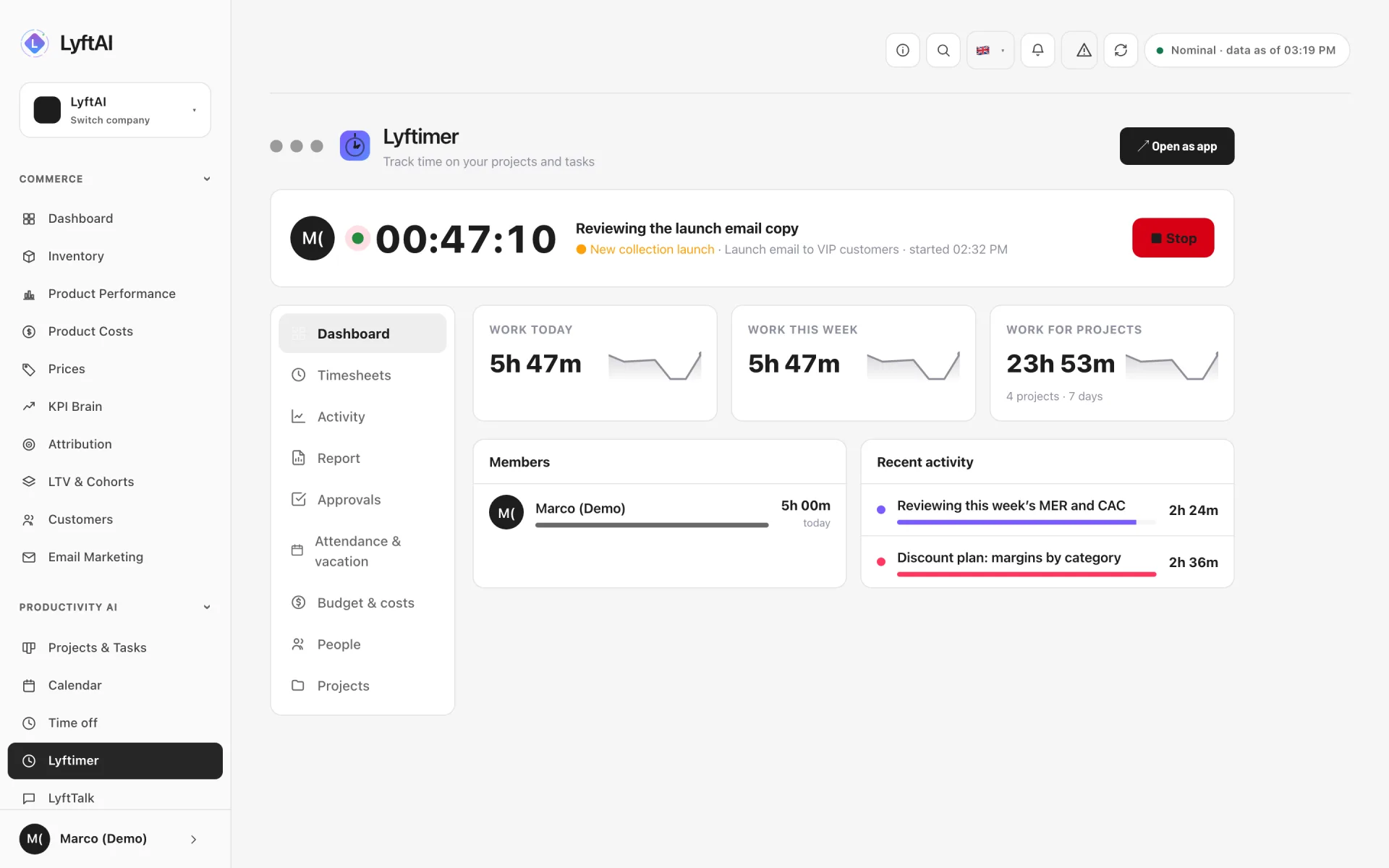Collapse the PRODUCTIVITY AI section chevron

(x=207, y=607)
